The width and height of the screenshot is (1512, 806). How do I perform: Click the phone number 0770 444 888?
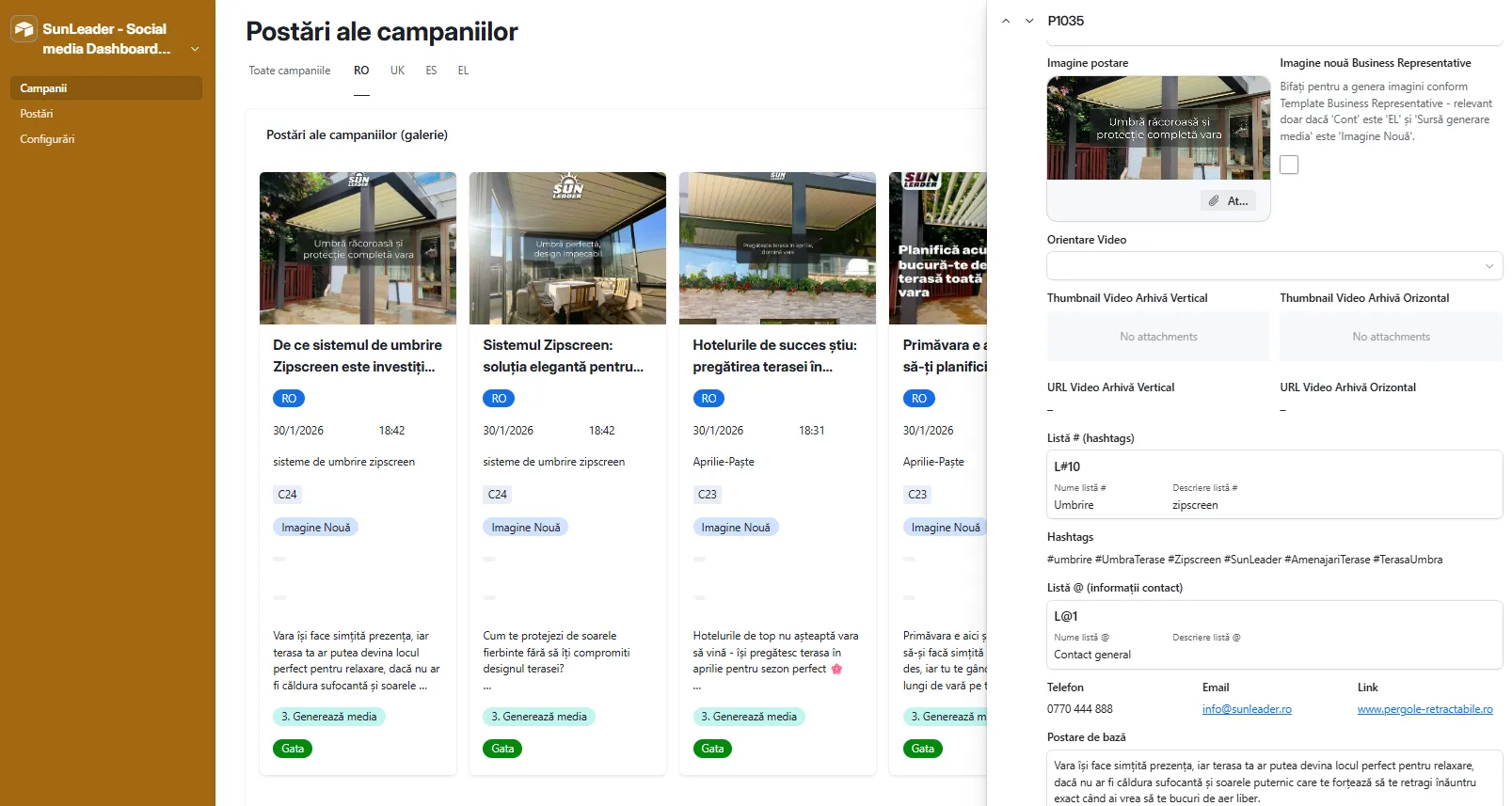pyautogui.click(x=1079, y=709)
